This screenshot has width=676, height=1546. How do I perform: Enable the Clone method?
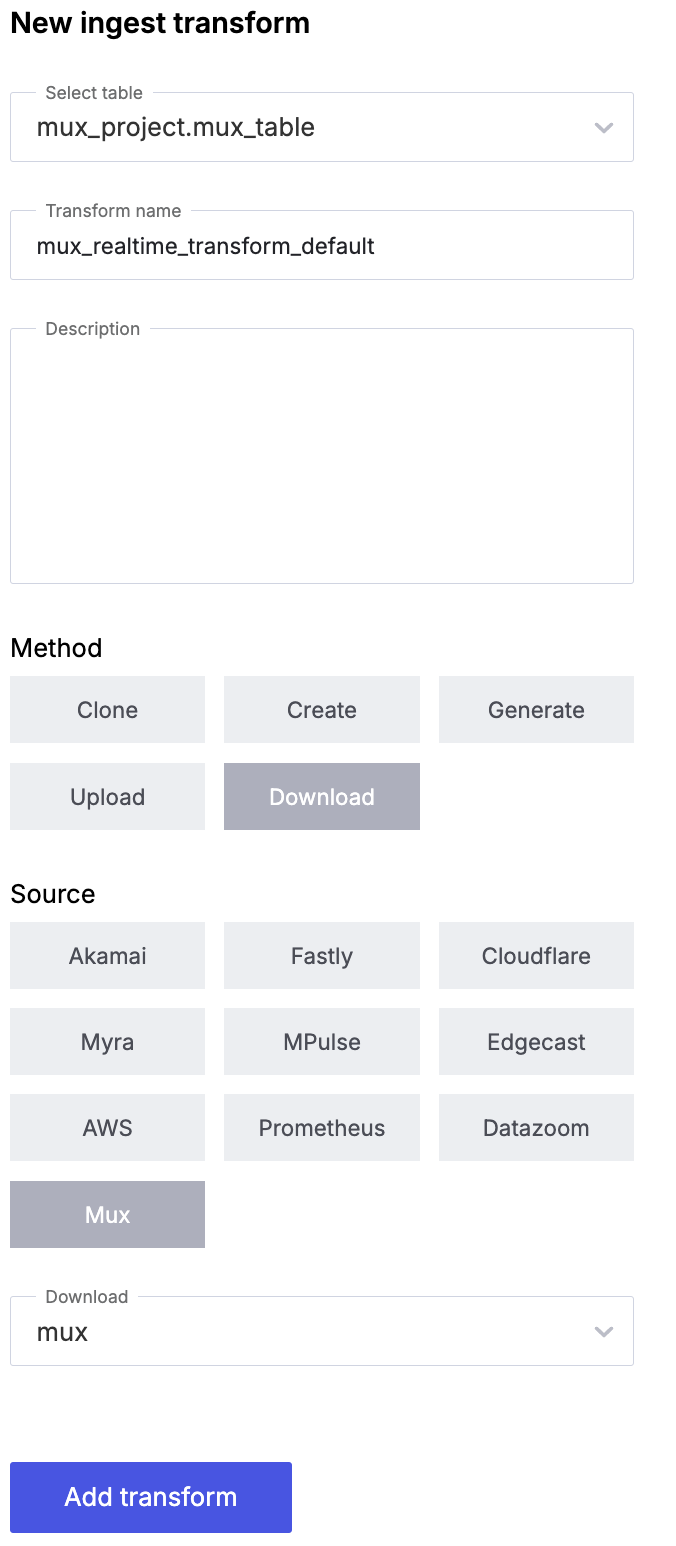(x=107, y=709)
